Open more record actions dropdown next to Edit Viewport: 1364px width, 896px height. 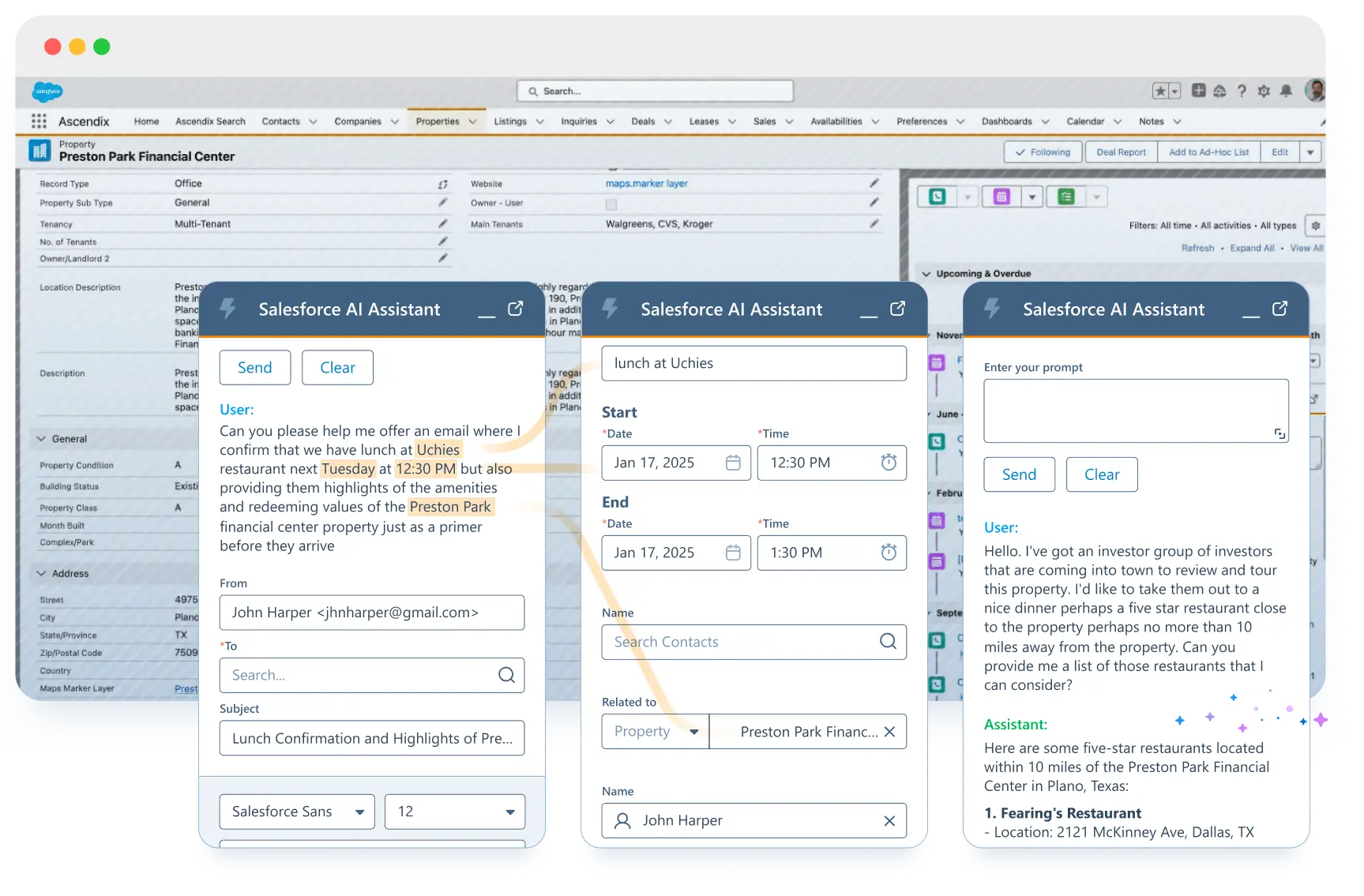tap(1310, 152)
